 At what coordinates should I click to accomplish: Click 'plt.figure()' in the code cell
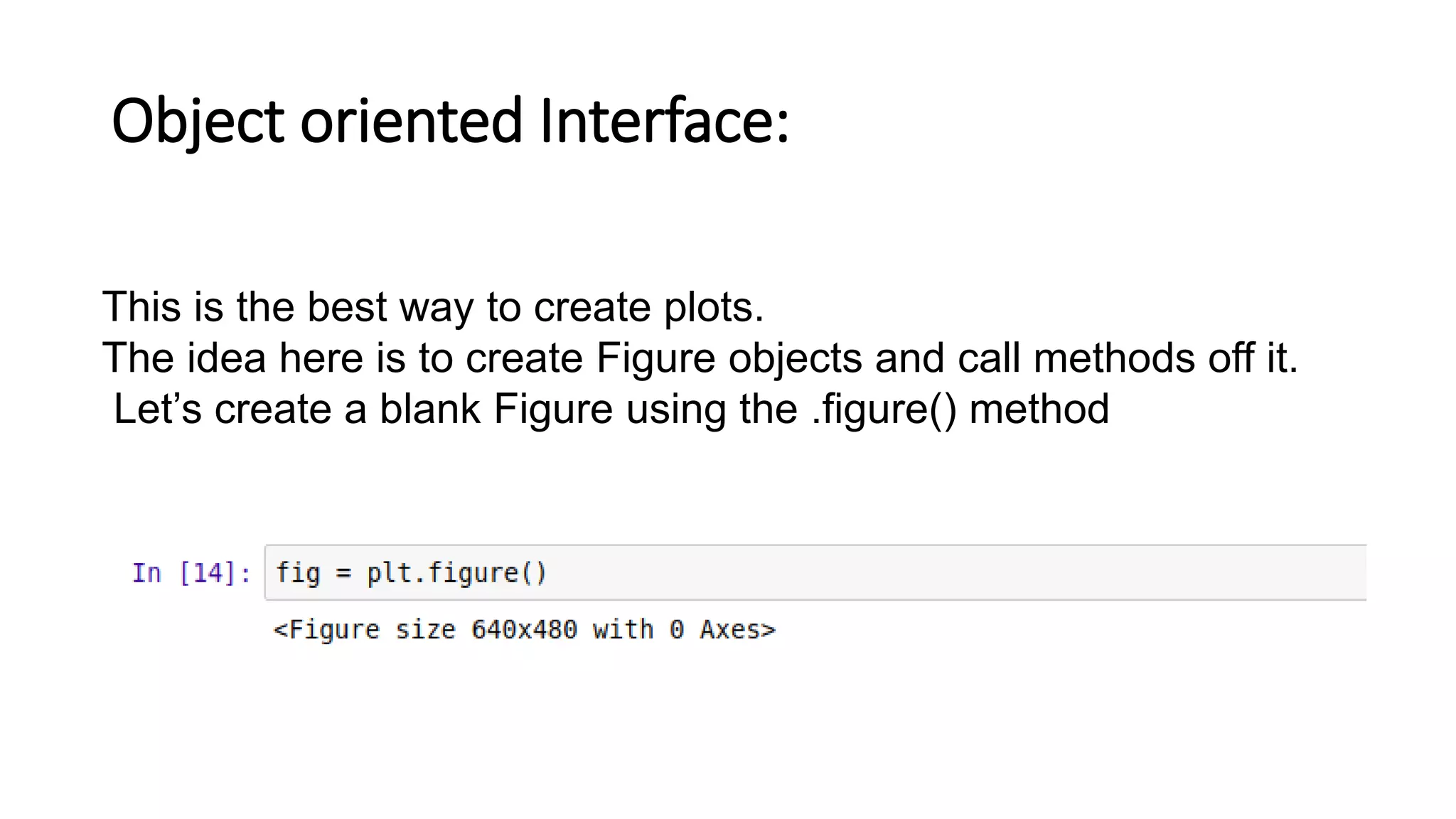[456, 573]
